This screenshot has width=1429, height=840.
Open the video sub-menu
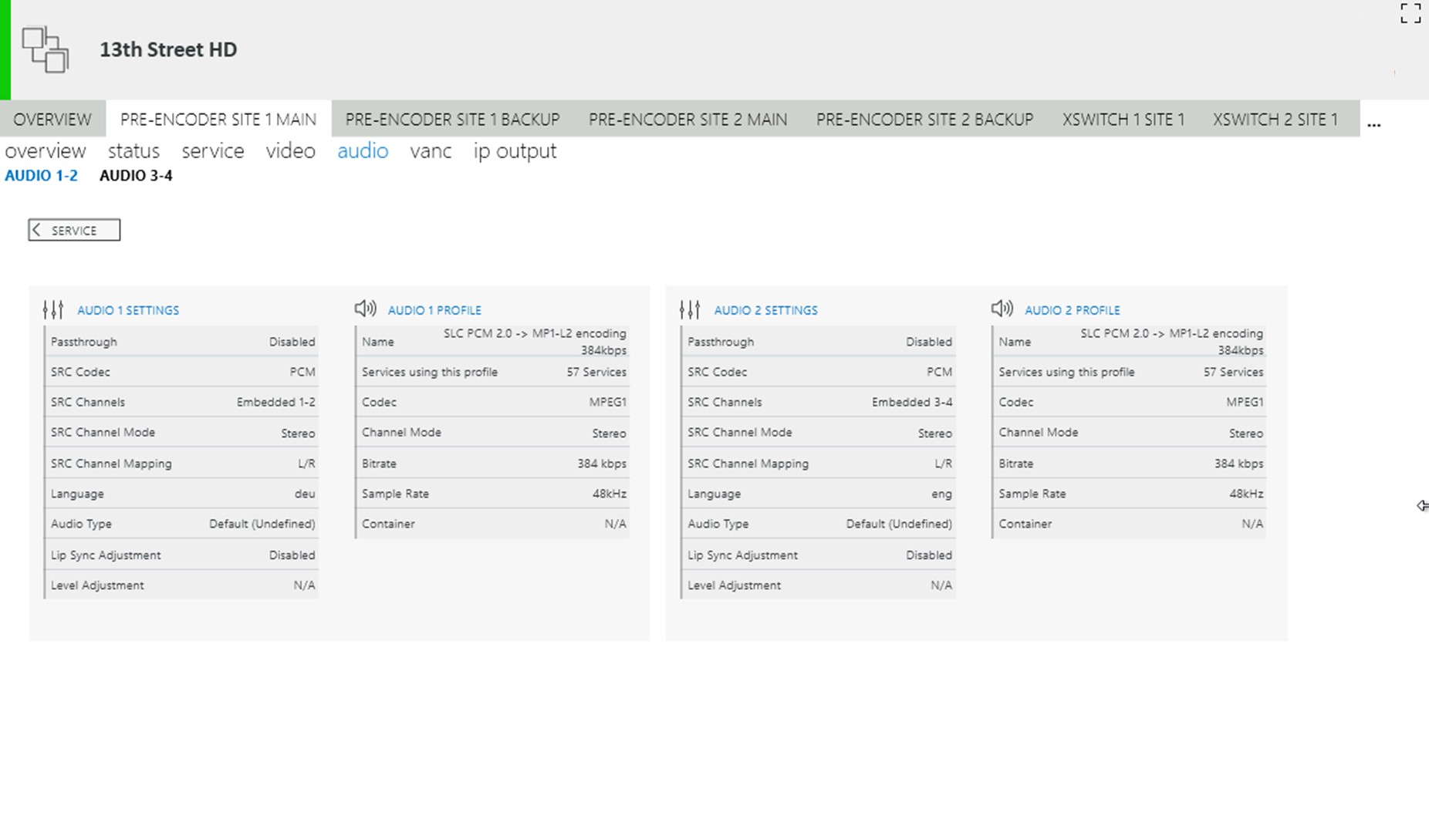pos(290,151)
